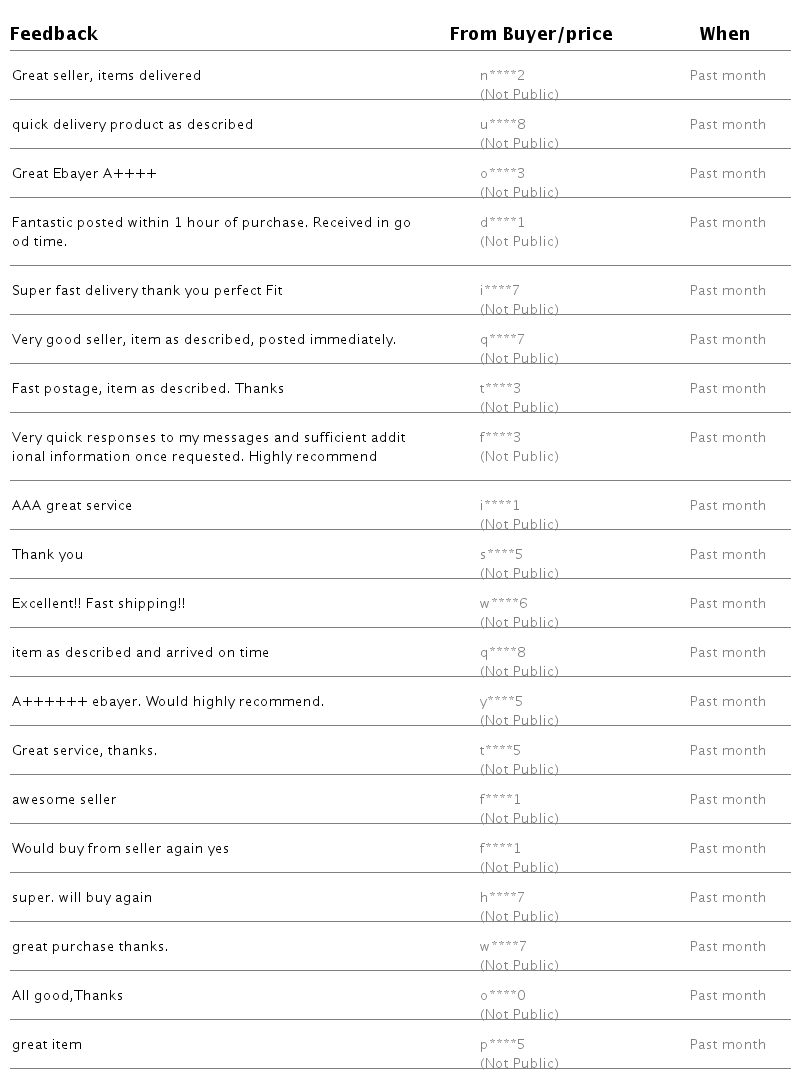Click buyer name y****5
Viewport: 800px width, 1088px height.
pyautogui.click(x=501, y=701)
